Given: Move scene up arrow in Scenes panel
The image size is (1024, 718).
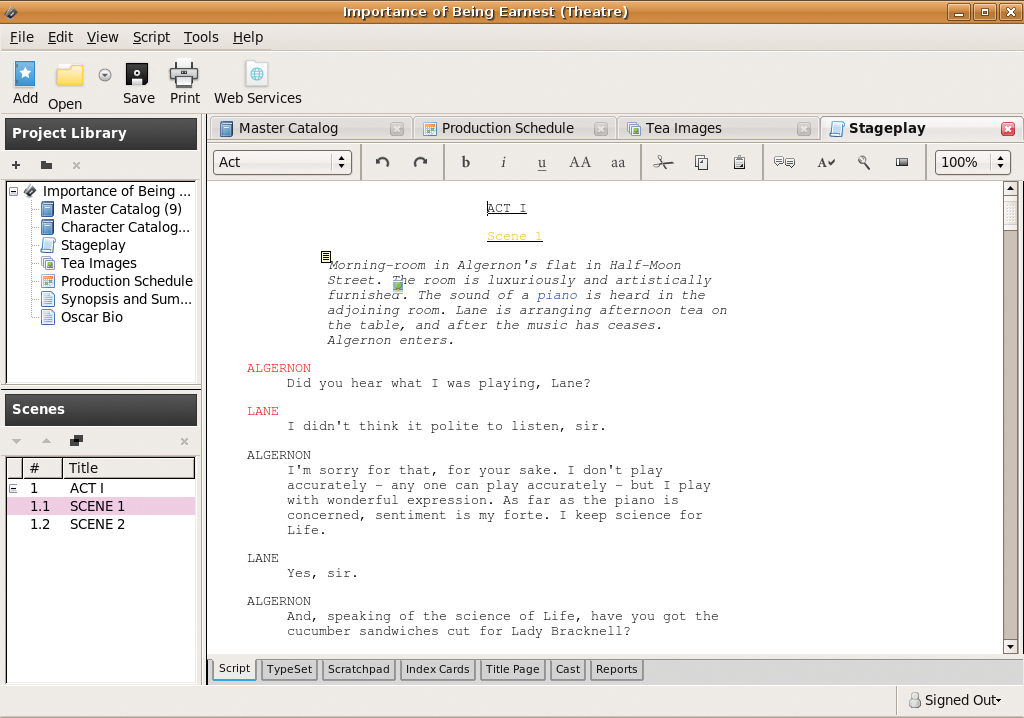Looking at the screenshot, I should [46, 441].
